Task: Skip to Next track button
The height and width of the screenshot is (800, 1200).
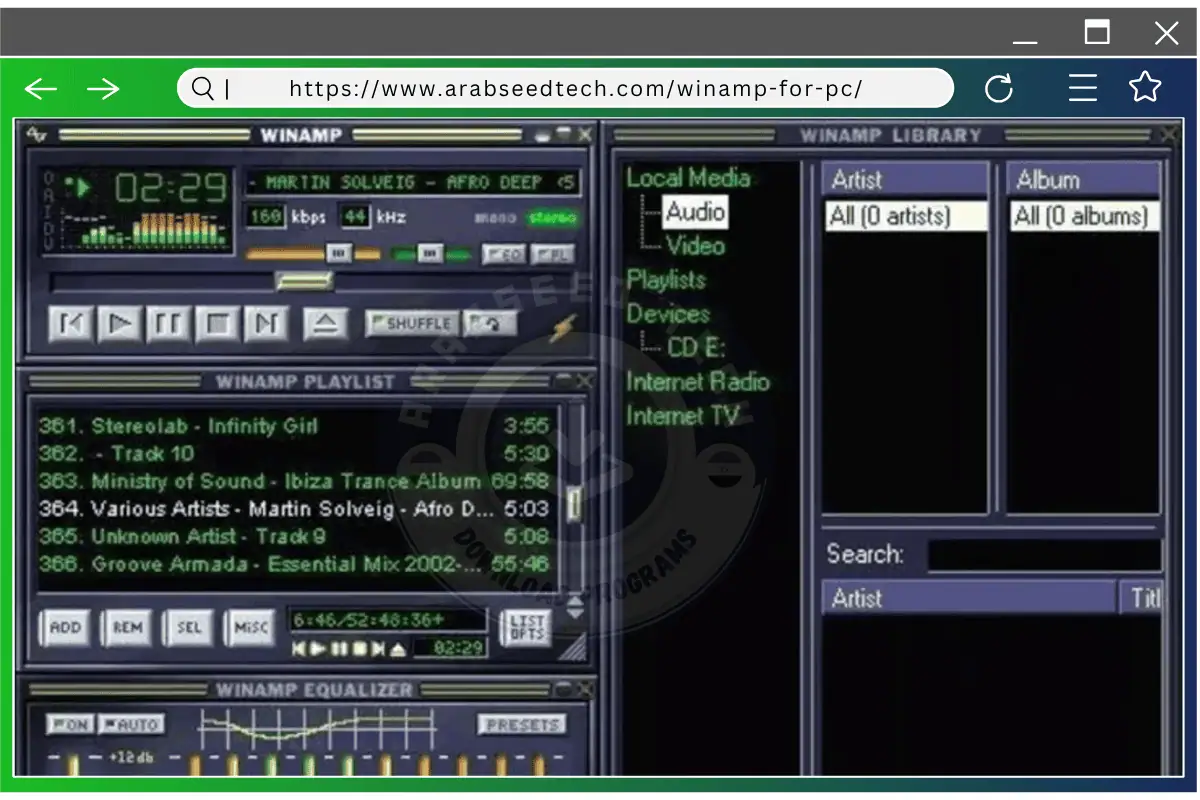Action: point(265,324)
